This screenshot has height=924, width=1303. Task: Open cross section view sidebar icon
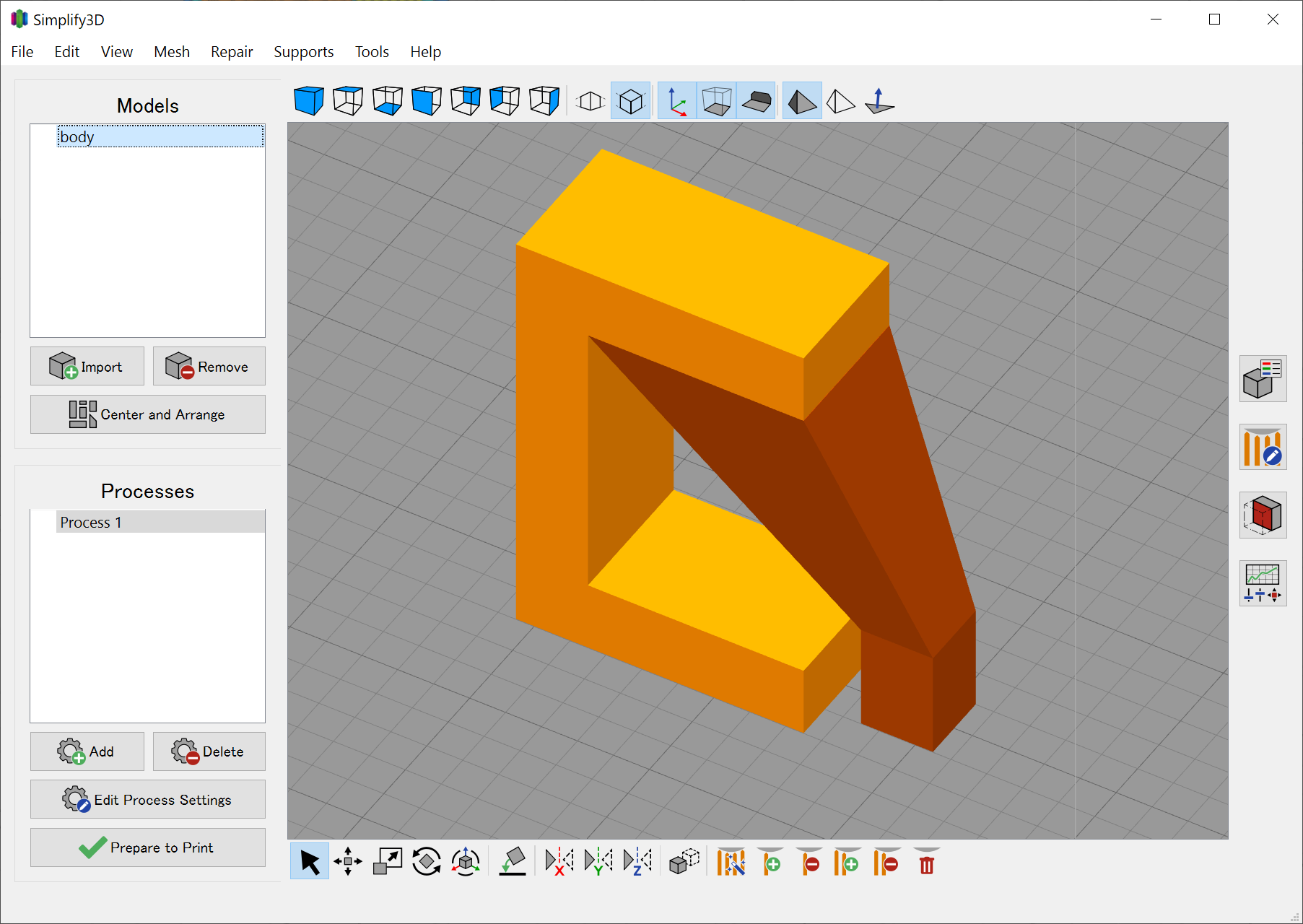1263,515
